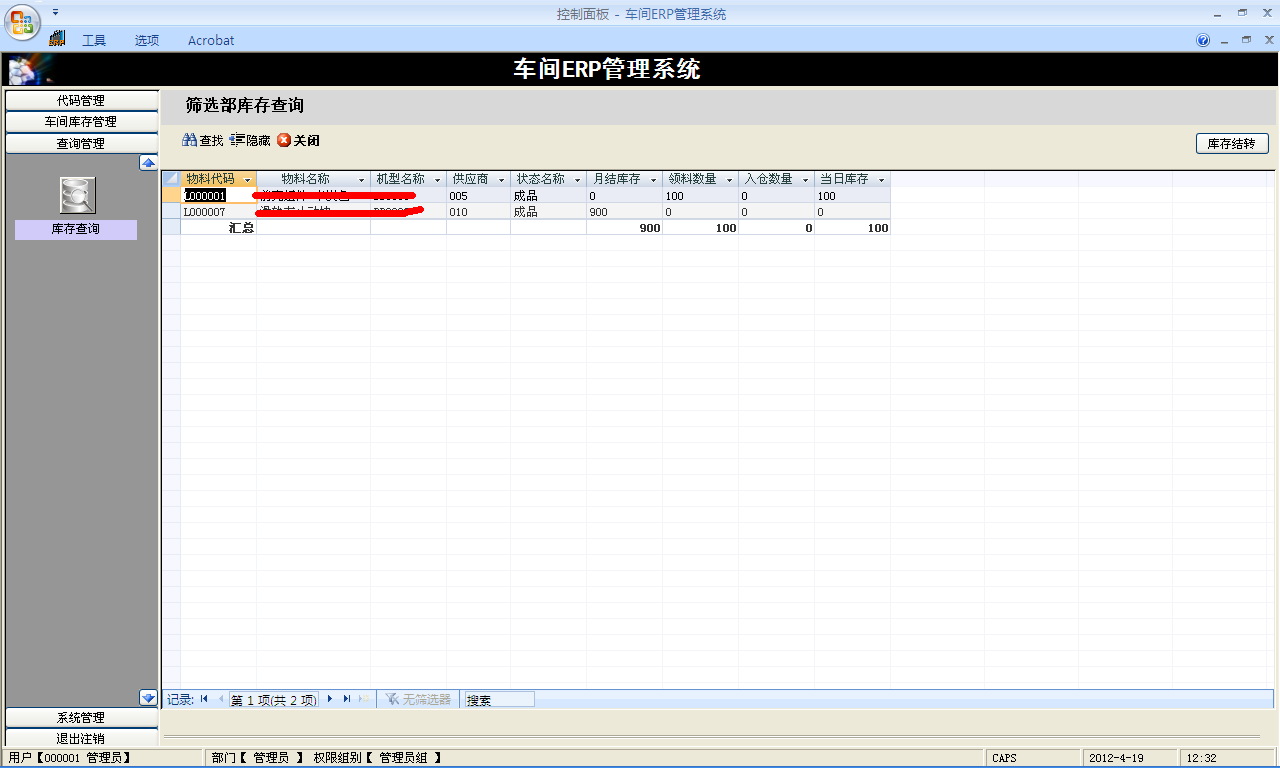Open the 选项 menu
The width and height of the screenshot is (1280, 768).
tap(147, 40)
